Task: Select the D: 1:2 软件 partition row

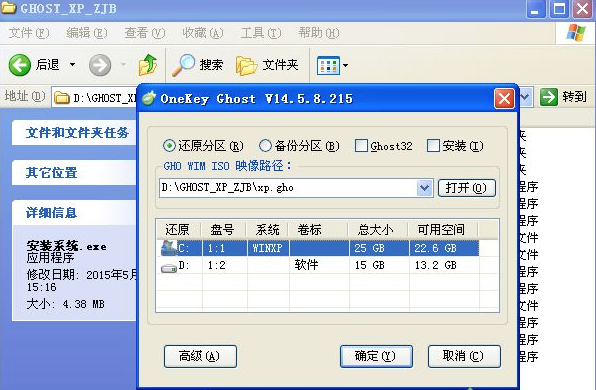Action: tap(319, 265)
